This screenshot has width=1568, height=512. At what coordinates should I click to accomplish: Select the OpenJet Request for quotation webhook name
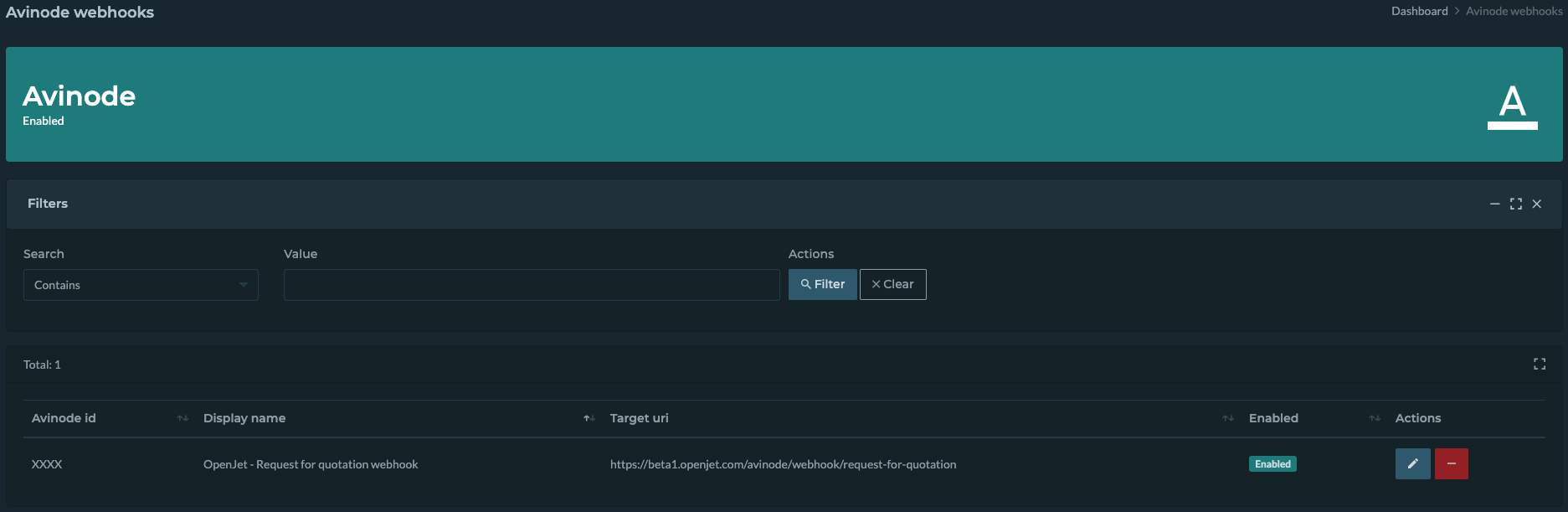tap(311, 464)
